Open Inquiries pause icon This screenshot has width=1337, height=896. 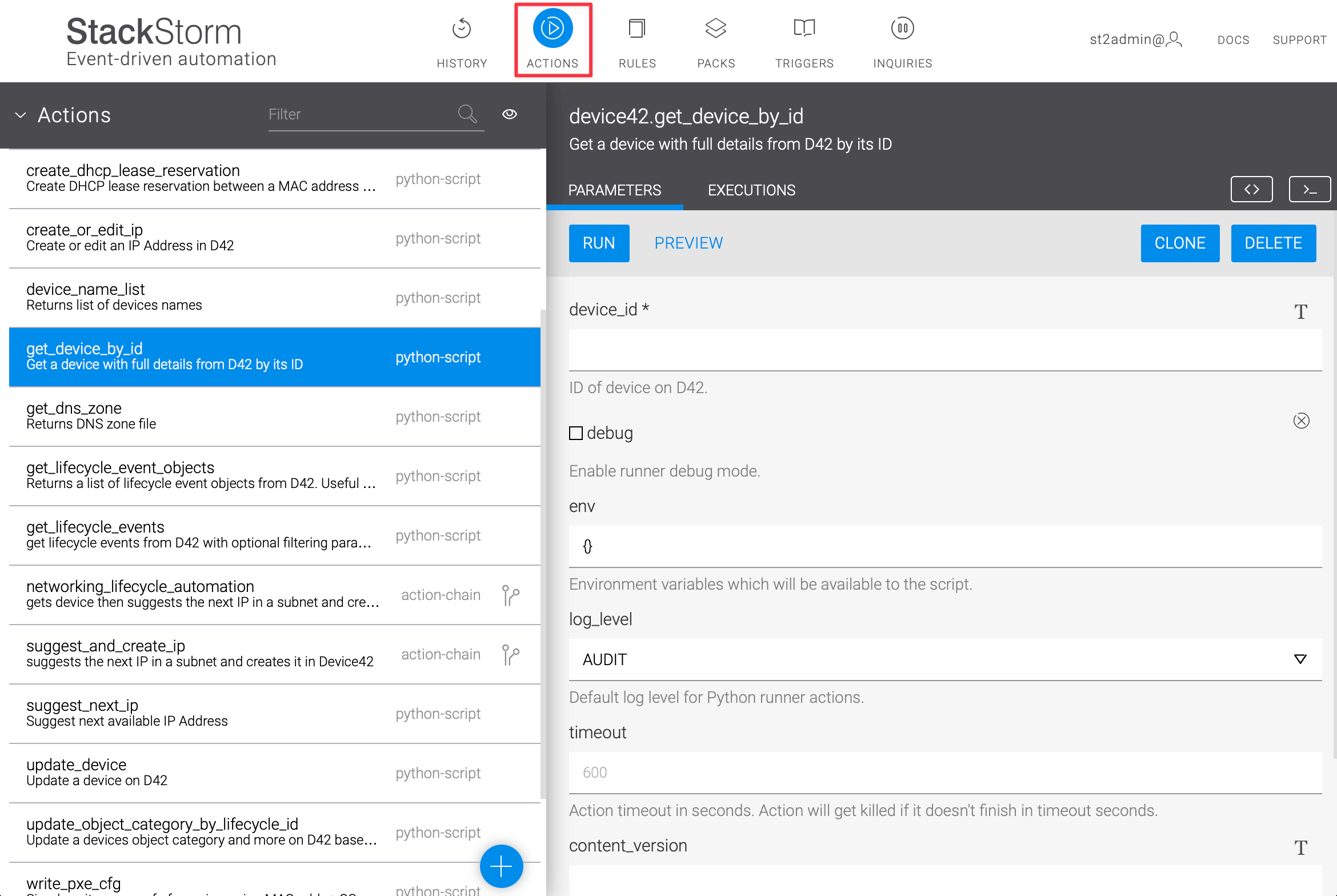point(902,40)
